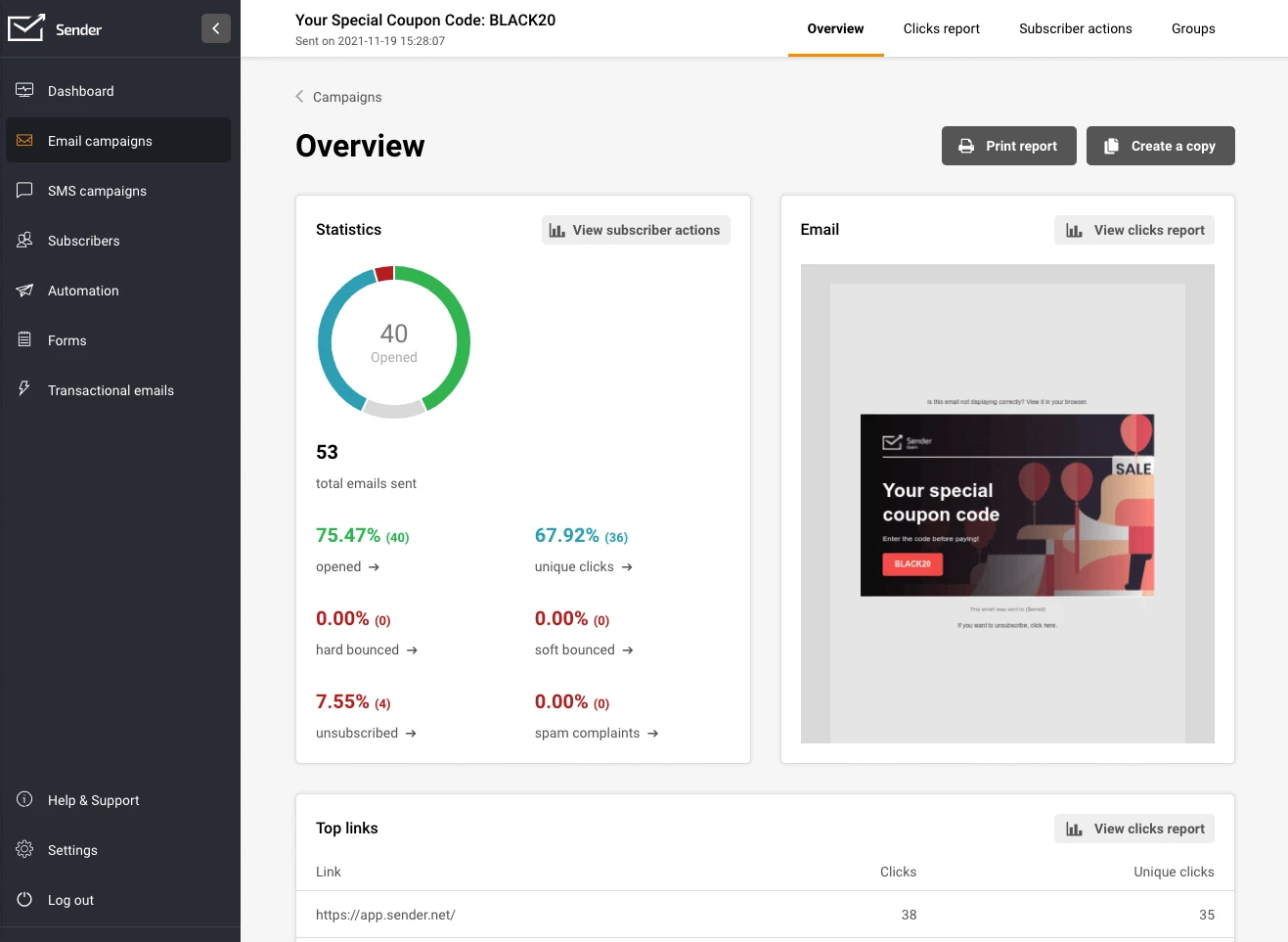Click the Subscribers people icon
Screen dimensions: 1288x942
[24, 241]
